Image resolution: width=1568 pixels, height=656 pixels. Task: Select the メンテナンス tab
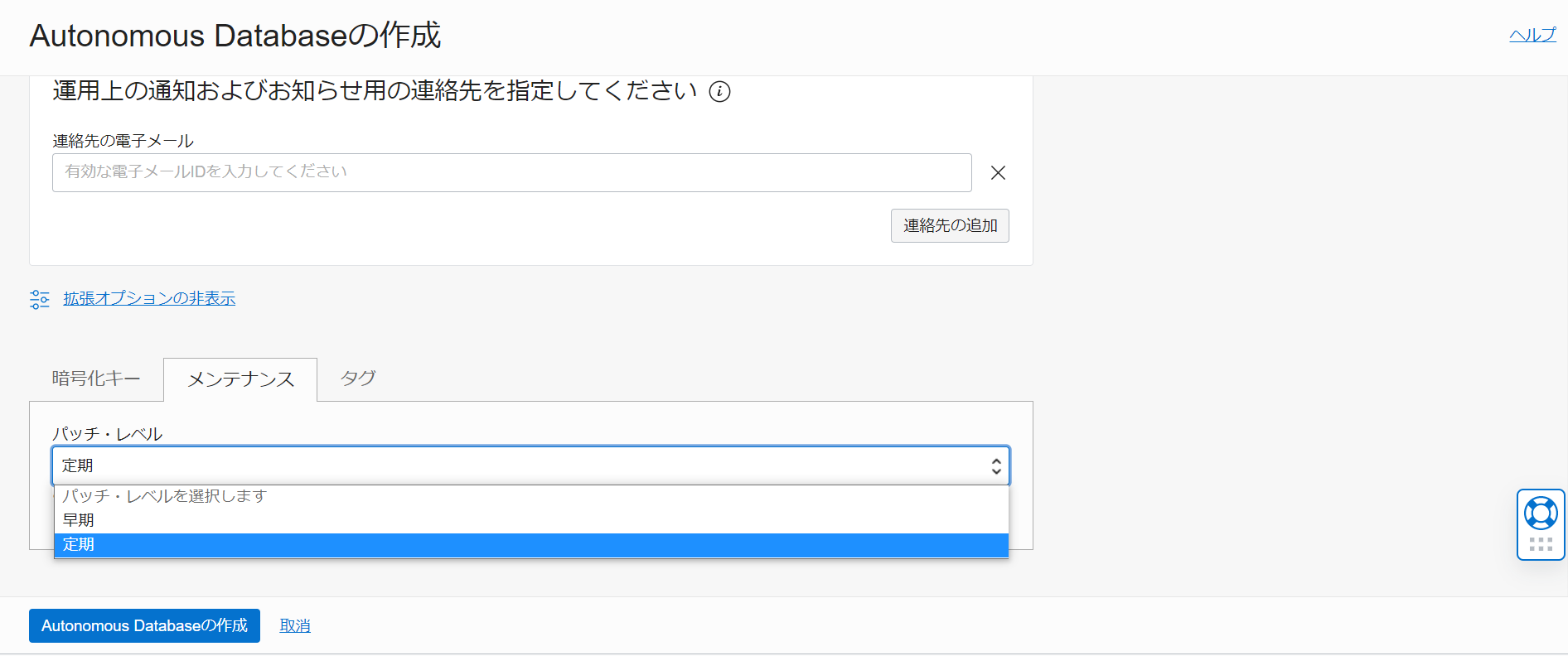[240, 379]
